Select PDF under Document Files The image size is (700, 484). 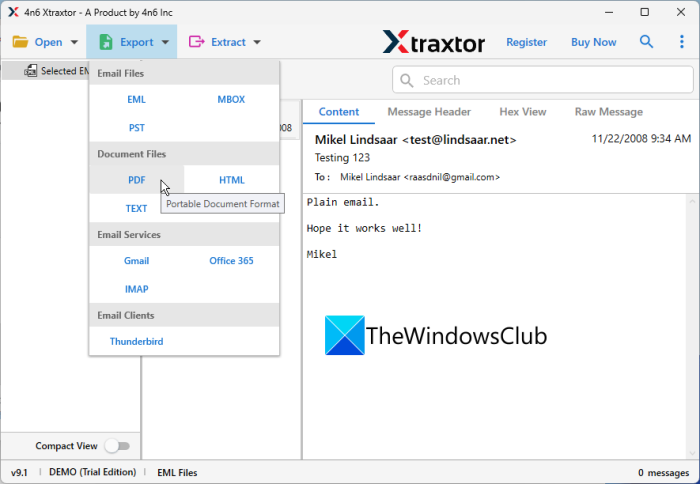click(x=136, y=180)
